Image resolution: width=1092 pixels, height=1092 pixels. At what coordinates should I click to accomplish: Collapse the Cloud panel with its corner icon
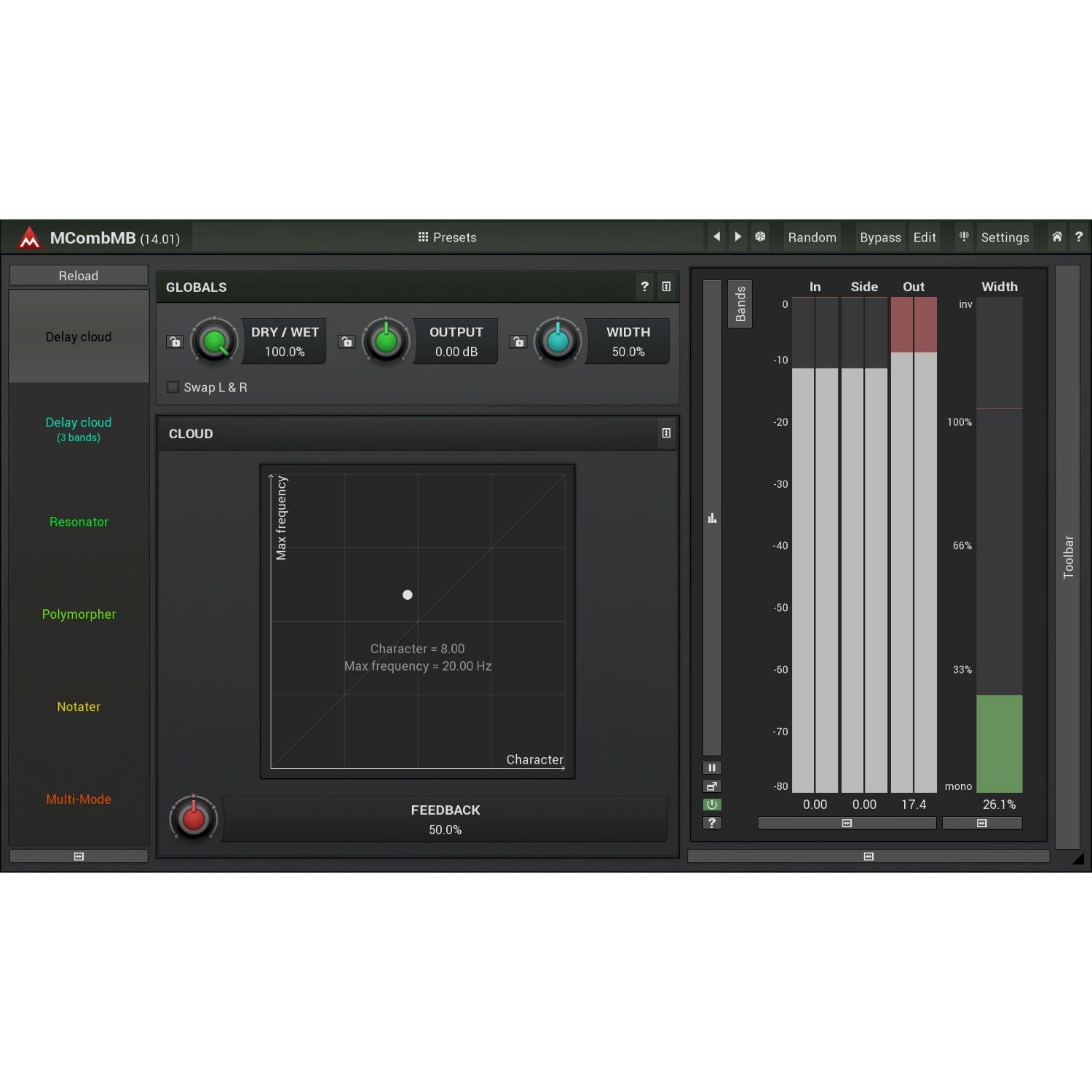[x=666, y=433]
